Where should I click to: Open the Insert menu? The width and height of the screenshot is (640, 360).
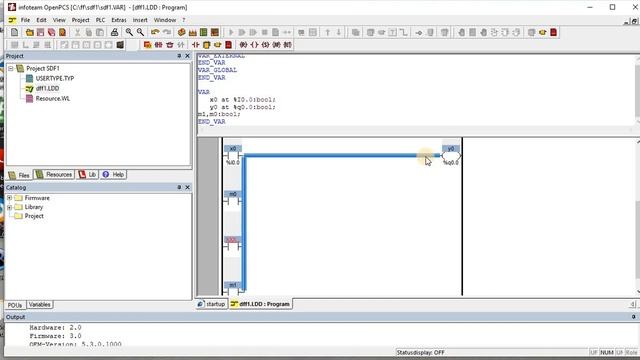140,20
